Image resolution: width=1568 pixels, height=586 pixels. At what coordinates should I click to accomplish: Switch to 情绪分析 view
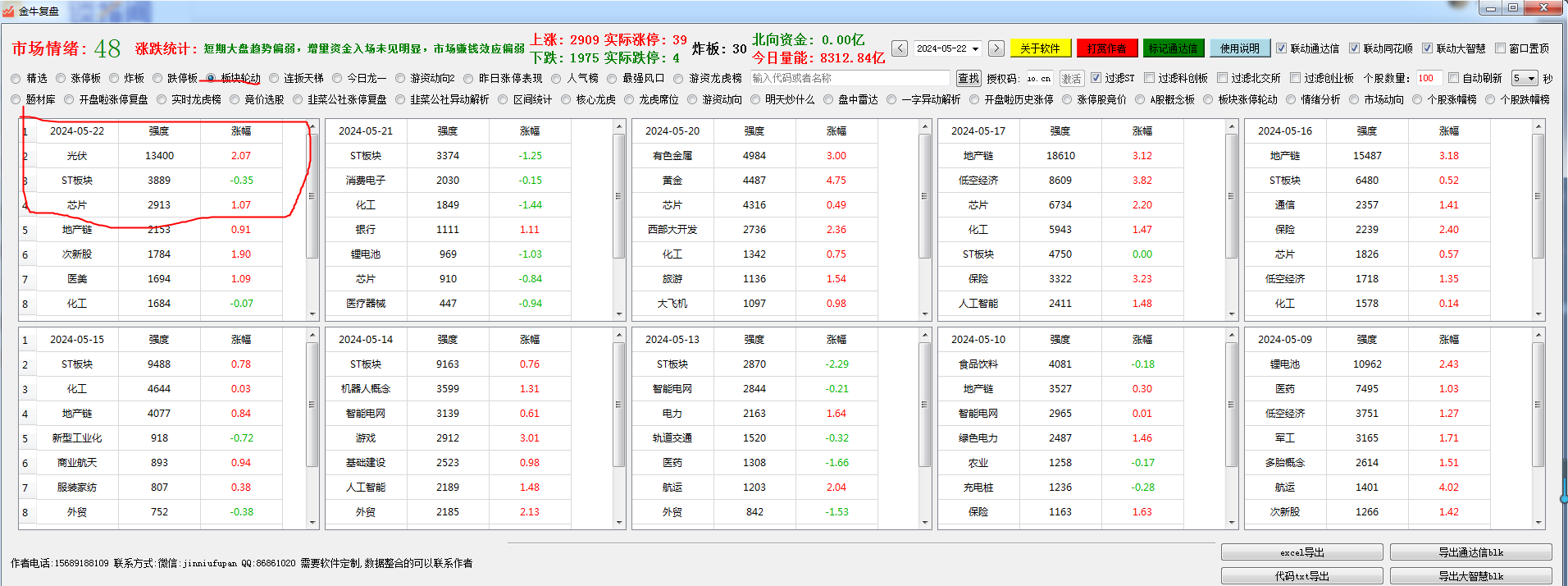(1291, 99)
